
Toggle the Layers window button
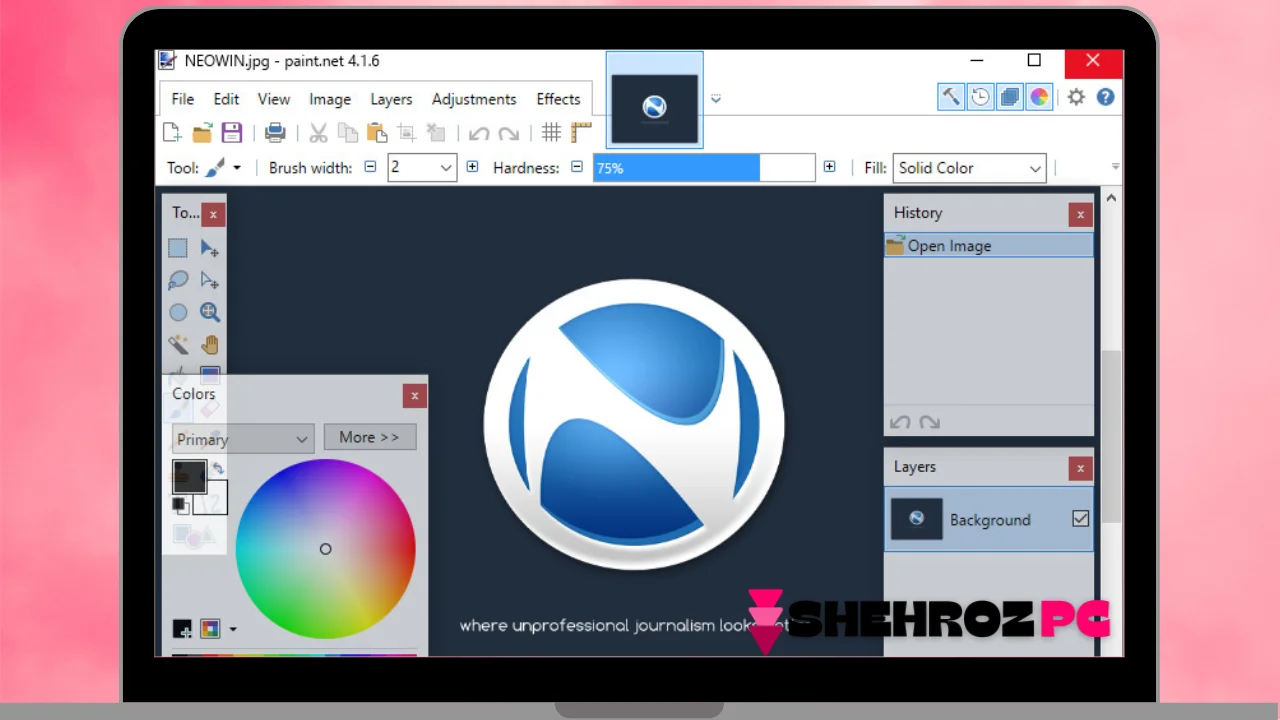click(x=1010, y=97)
